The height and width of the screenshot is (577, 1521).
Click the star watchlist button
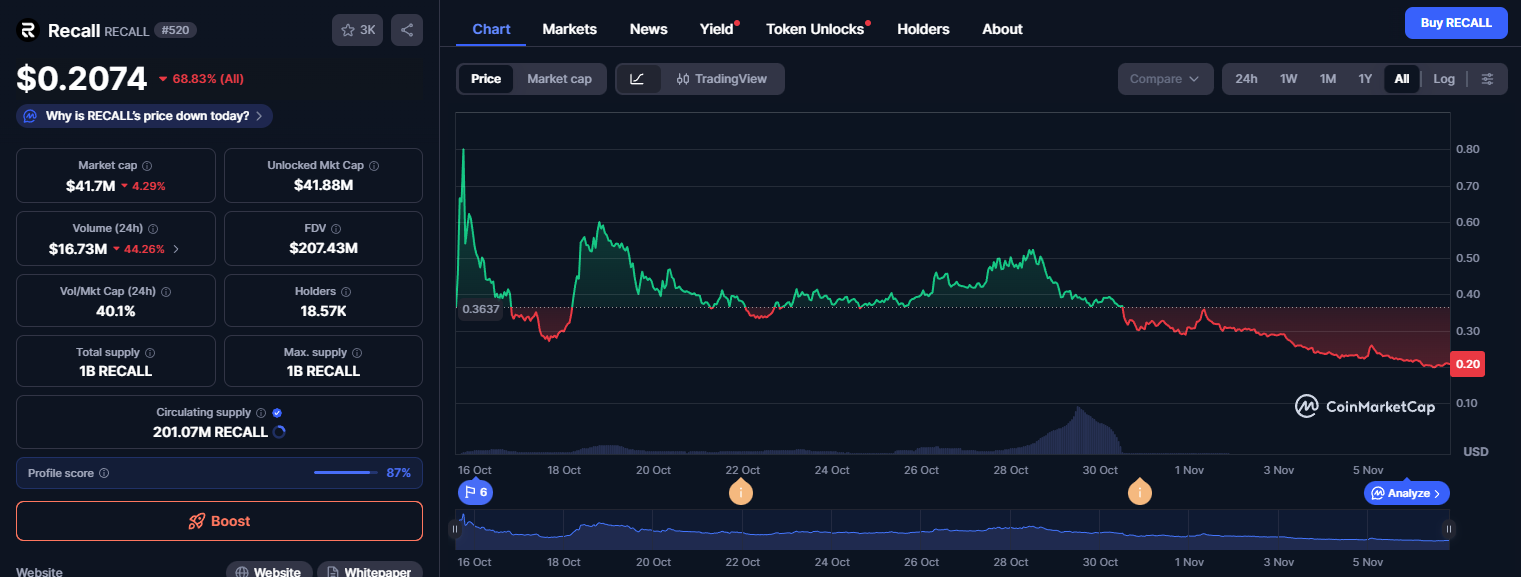357,30
